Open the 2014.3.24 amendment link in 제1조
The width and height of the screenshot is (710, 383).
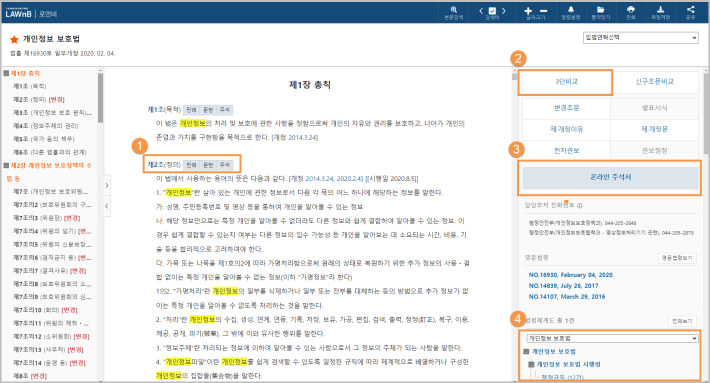[303, 137]
